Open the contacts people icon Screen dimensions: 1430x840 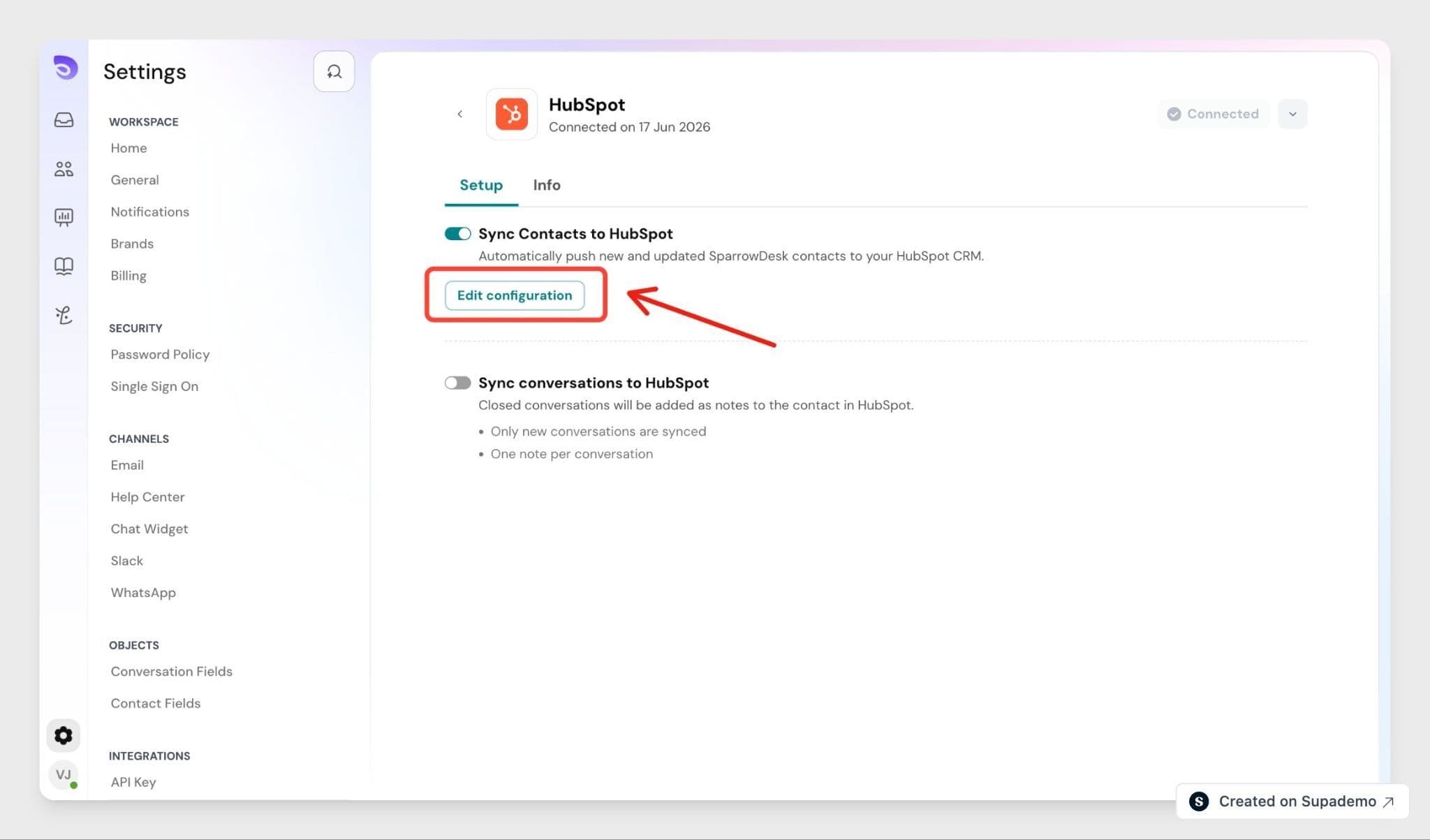(64, 169)
